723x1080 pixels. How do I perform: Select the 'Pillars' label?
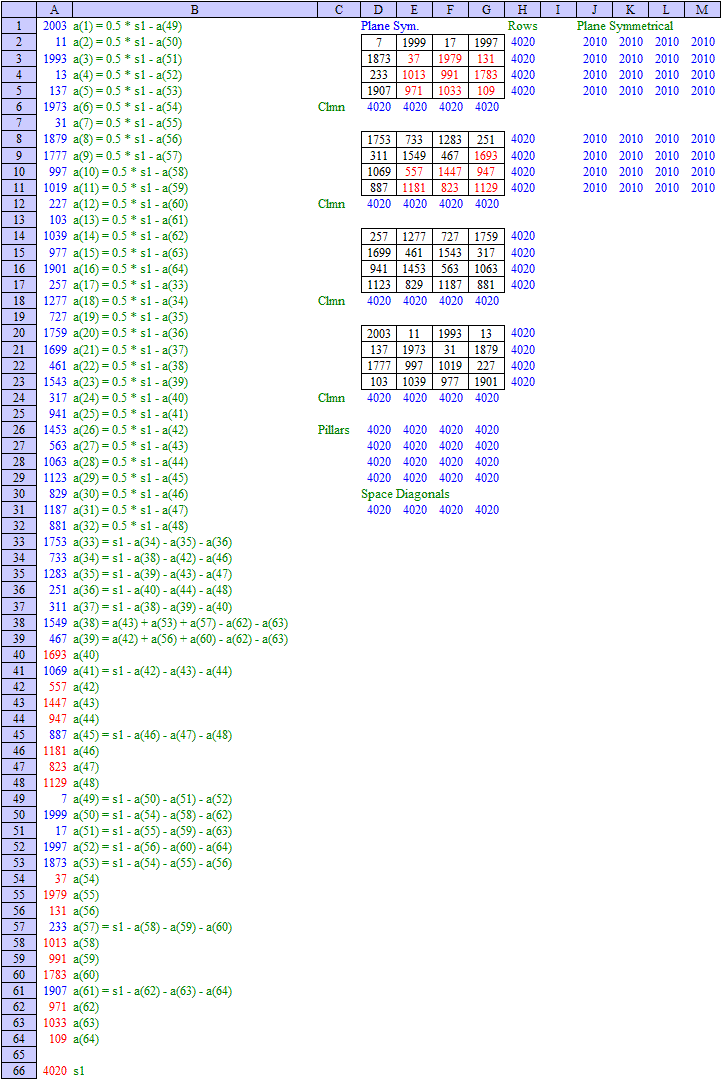pos(333,430)
